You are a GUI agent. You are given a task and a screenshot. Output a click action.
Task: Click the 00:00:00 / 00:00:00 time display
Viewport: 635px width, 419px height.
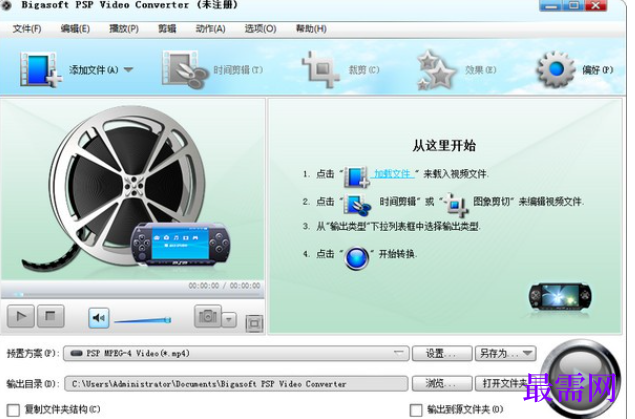pos(224,286)
